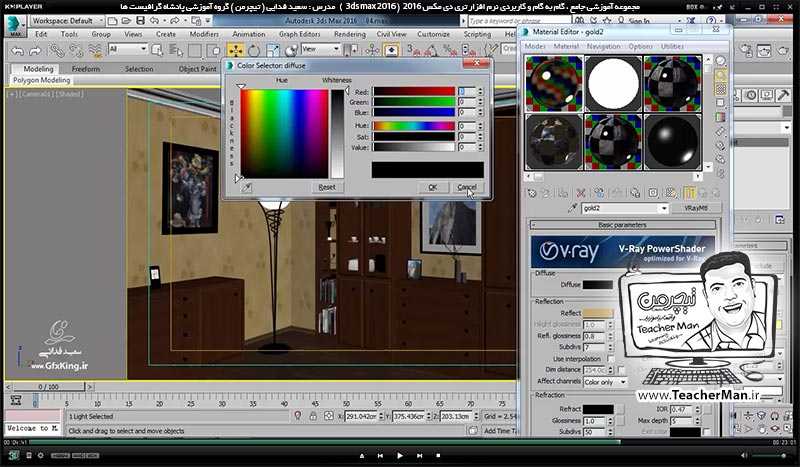Toggle the Percent Snap icon

(449, 50)
